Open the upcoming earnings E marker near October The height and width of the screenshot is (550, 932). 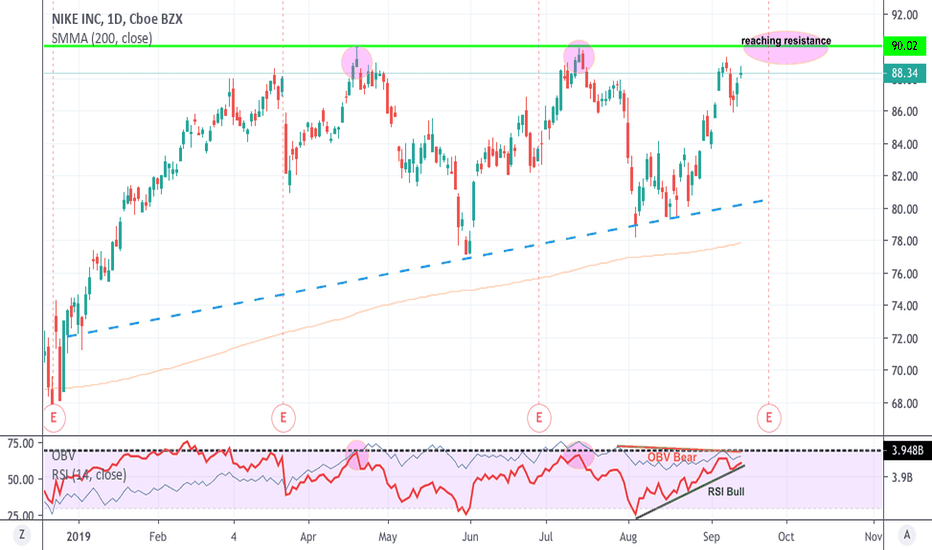pyautogui.click(x=769, y=417)
